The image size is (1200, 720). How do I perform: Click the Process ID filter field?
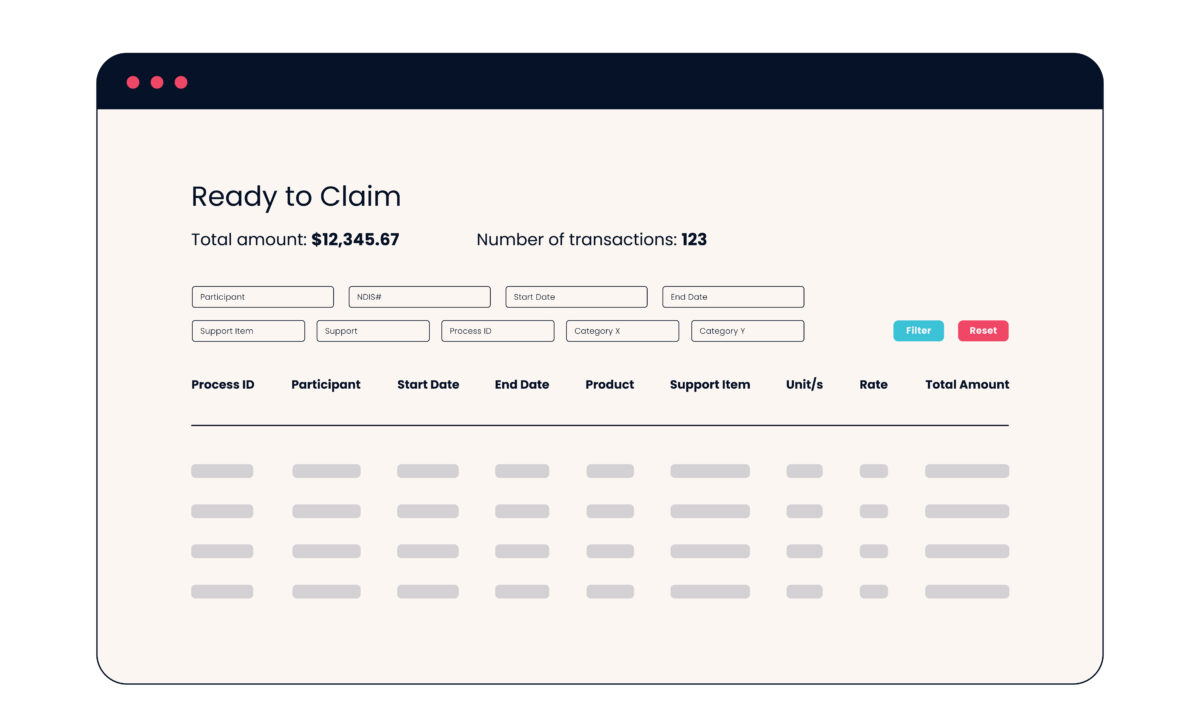[x=497, y=330]
